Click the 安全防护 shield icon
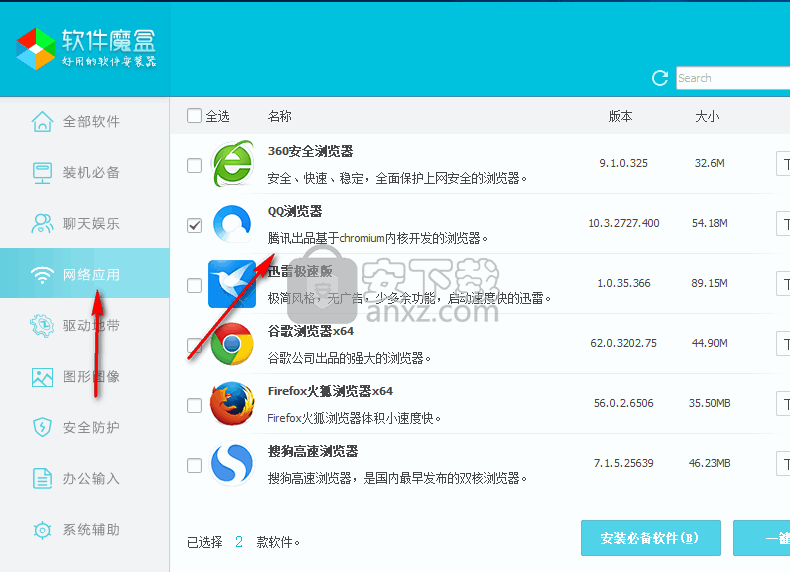The width and height of the screenshot is (790, 572). (x=42, y=427)
